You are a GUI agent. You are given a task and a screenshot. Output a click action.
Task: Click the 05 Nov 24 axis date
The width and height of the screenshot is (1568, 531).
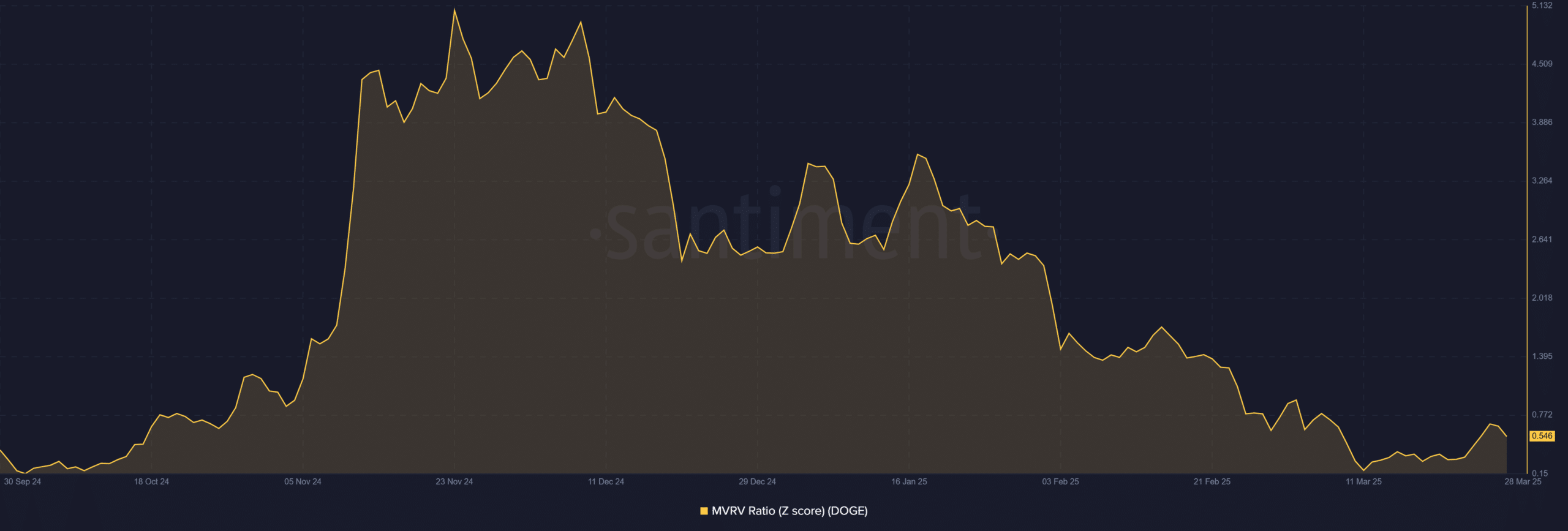303,481
